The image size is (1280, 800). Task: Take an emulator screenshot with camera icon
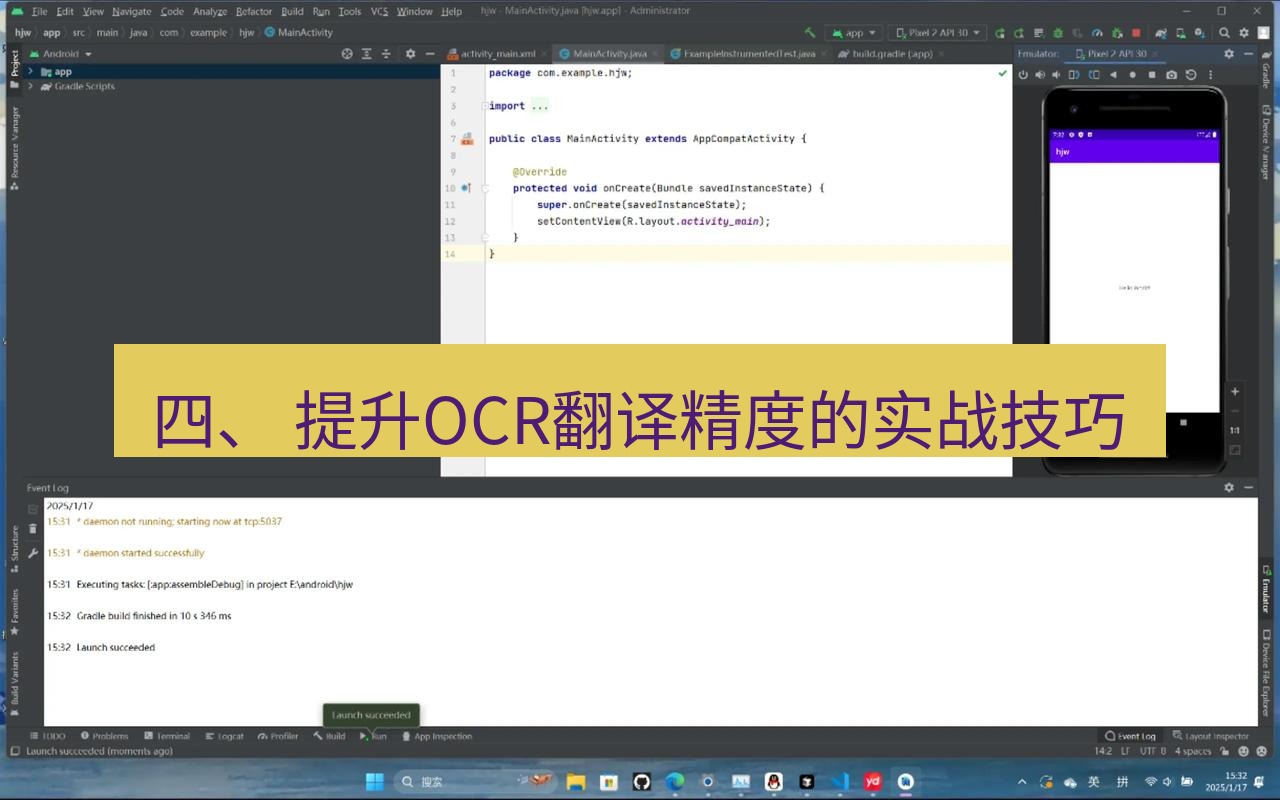pyautogui.click(x=1171, y=75)
